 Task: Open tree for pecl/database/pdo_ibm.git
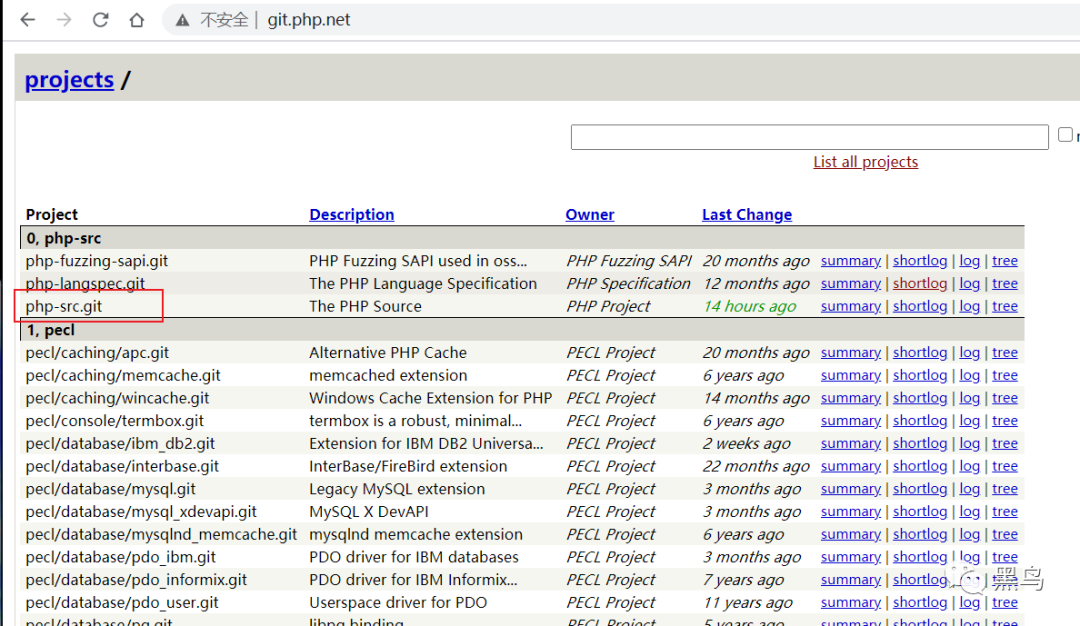click(1004, 557)
